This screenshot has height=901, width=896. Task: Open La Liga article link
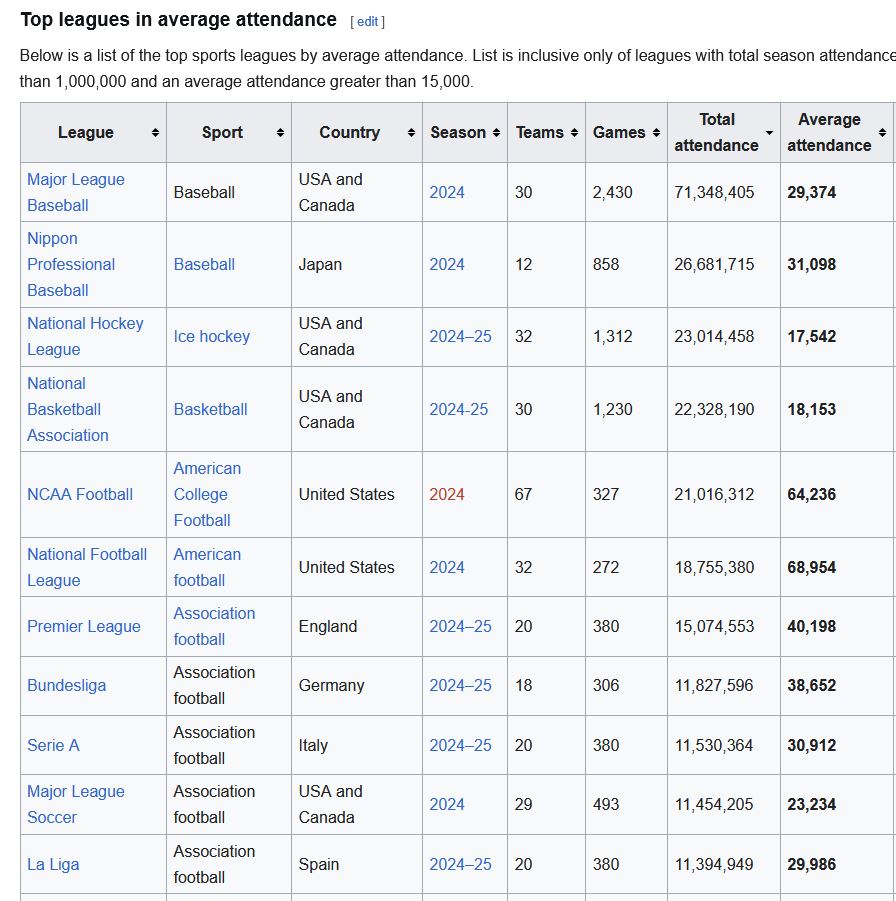[53, 864]
